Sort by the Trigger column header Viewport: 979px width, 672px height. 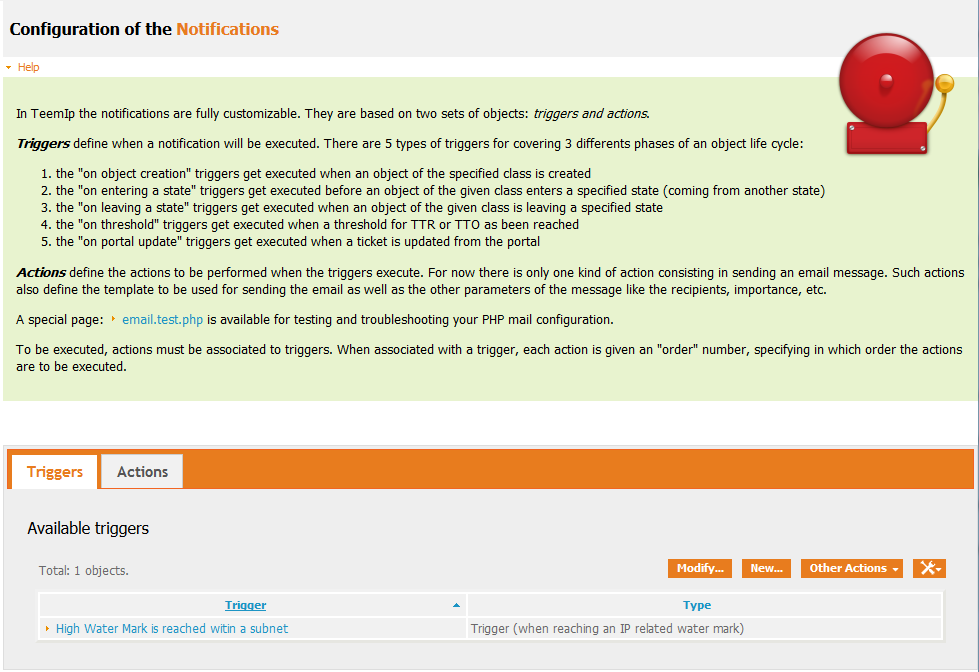coord(245,605)
